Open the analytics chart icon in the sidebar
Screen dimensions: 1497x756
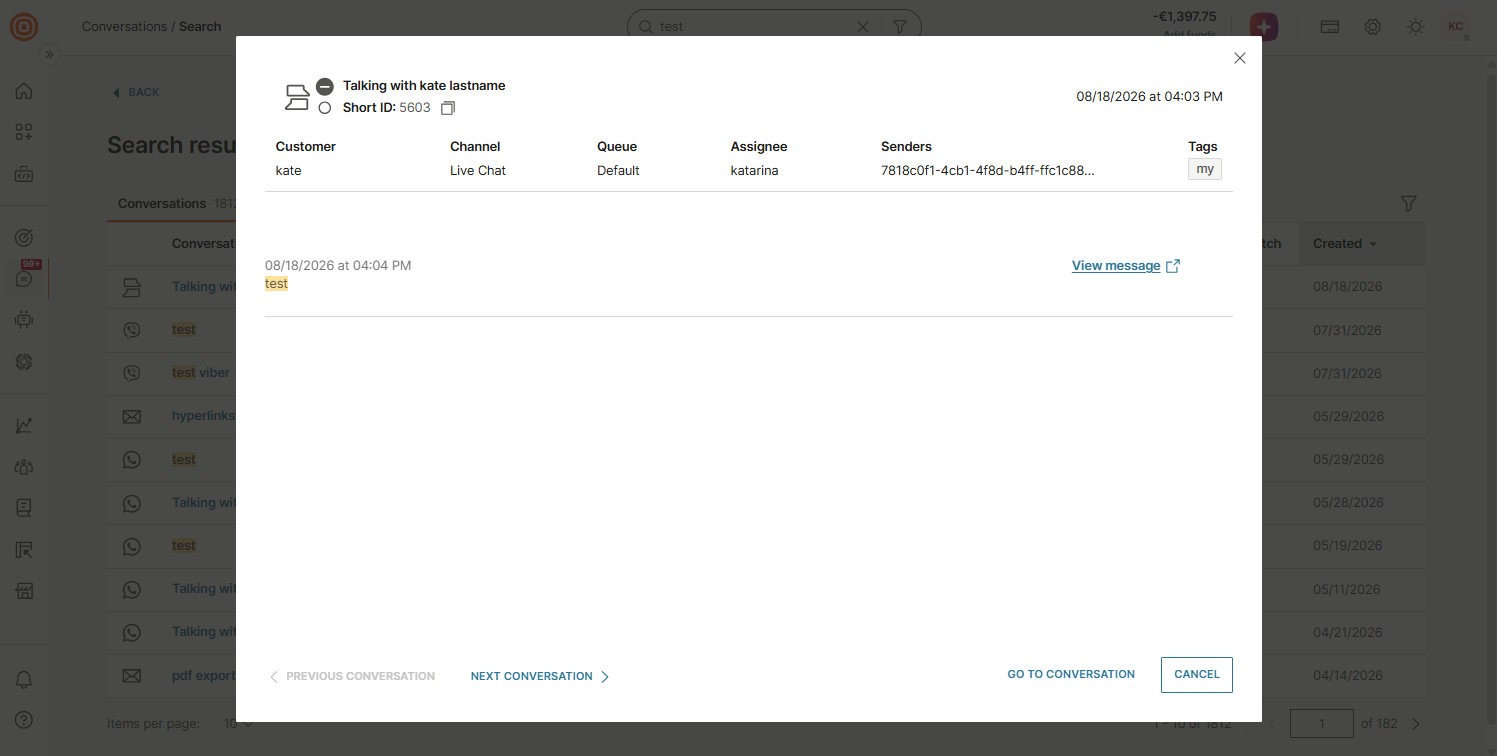[24, 425]
